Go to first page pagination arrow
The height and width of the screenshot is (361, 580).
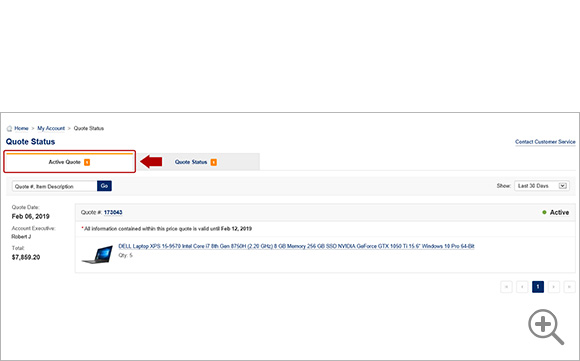[506, 287]
